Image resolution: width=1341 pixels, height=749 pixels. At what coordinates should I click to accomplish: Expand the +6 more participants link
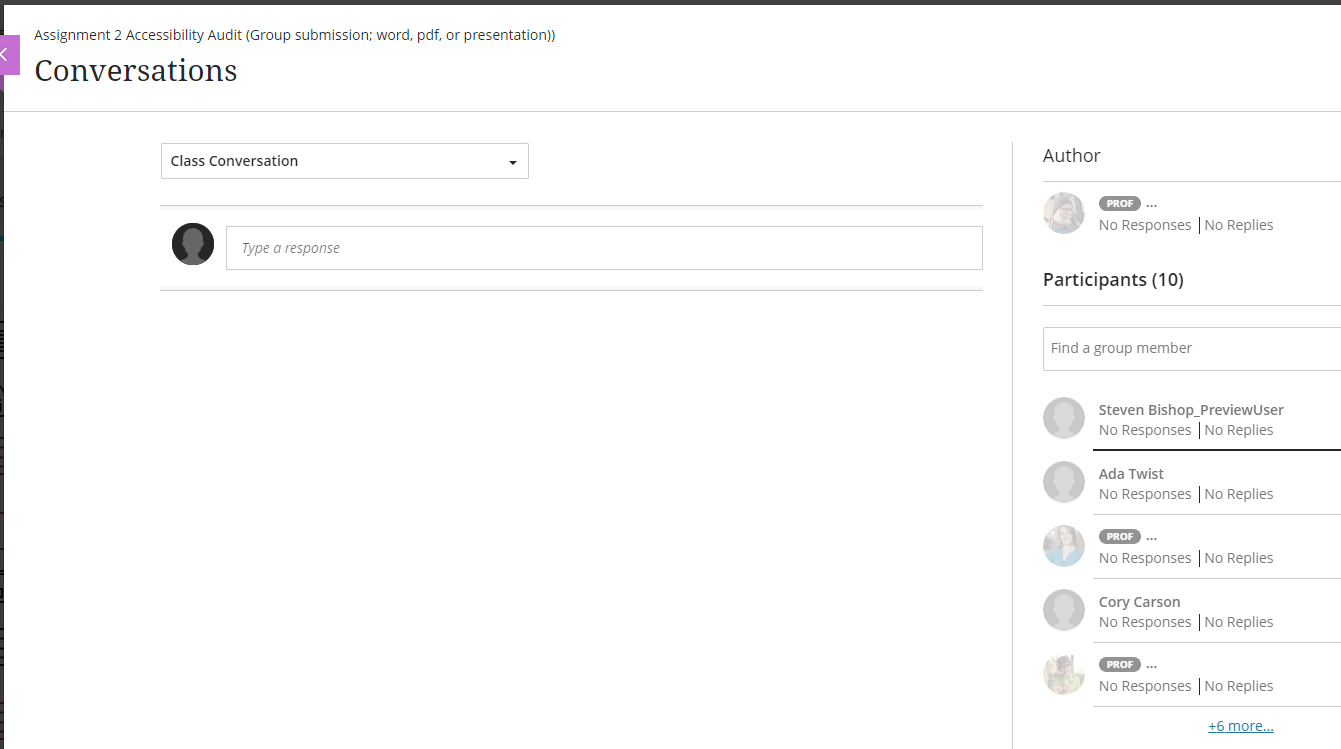1240,726
